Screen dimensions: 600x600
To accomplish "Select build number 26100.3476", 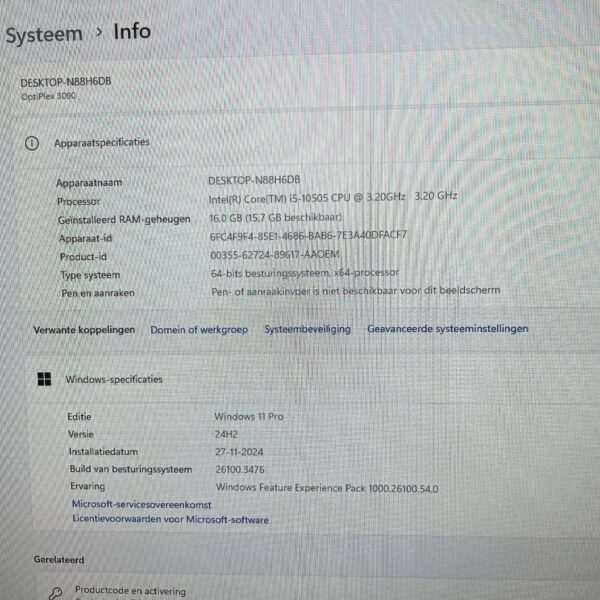I will pos(240,470).
